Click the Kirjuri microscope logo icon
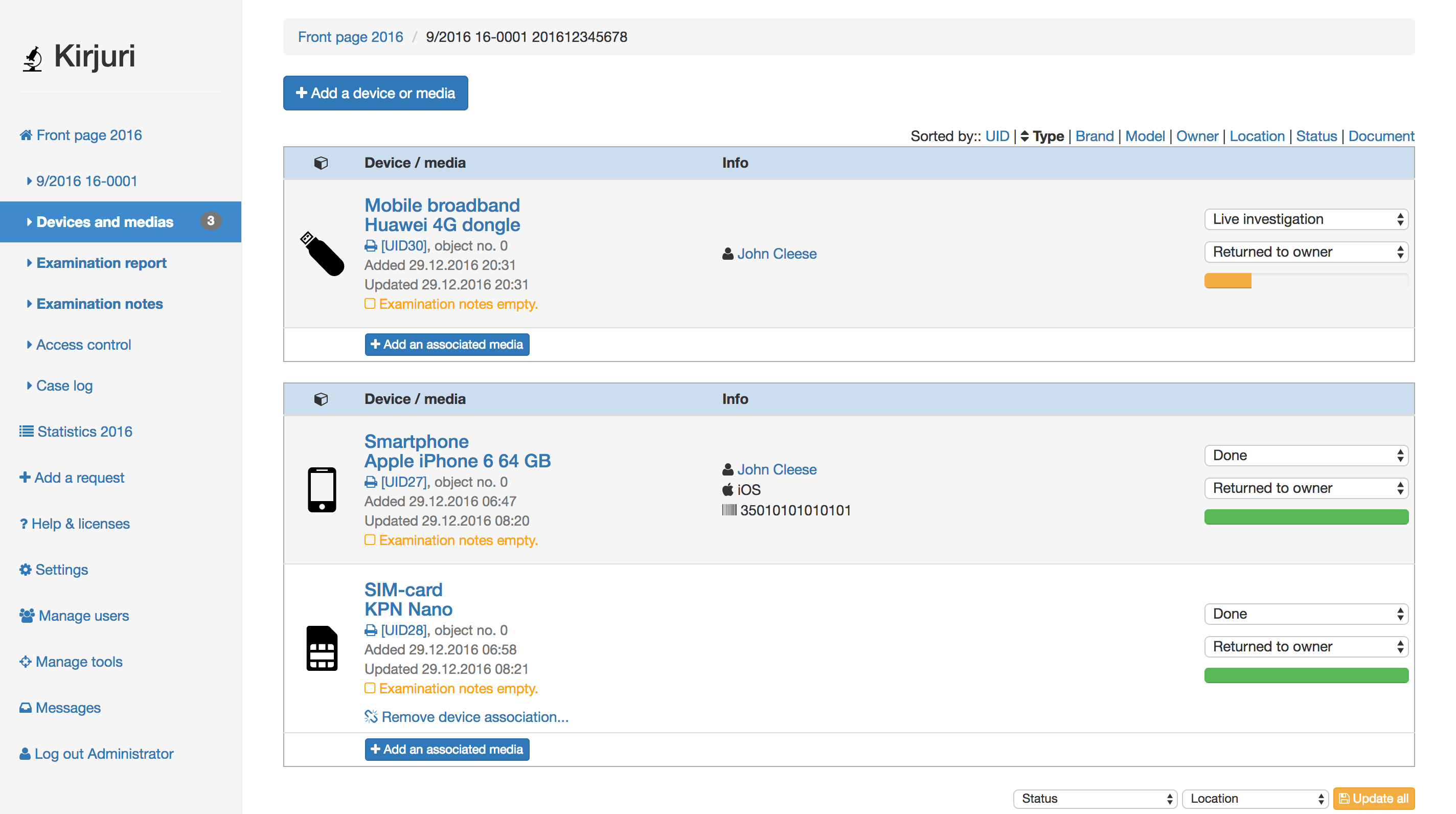This screenshot has height=814, width=1456. [x=33, y=58]
